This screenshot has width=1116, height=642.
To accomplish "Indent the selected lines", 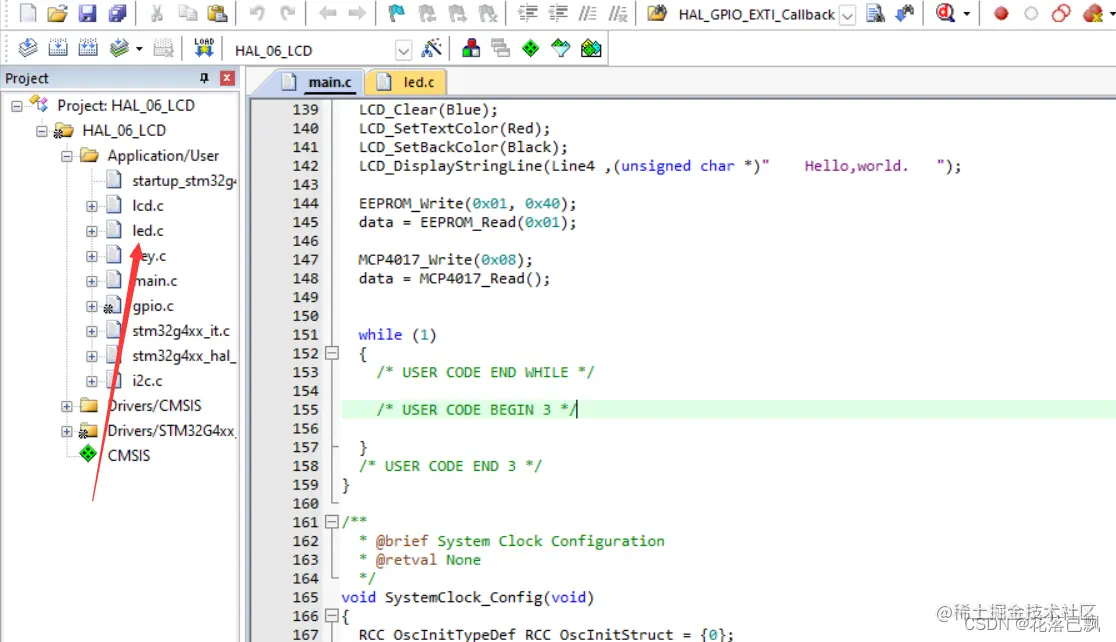I will coord(527,14).
